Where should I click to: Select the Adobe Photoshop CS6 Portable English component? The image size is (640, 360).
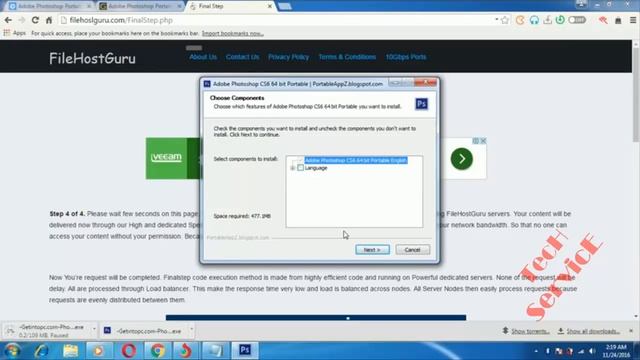356,160
